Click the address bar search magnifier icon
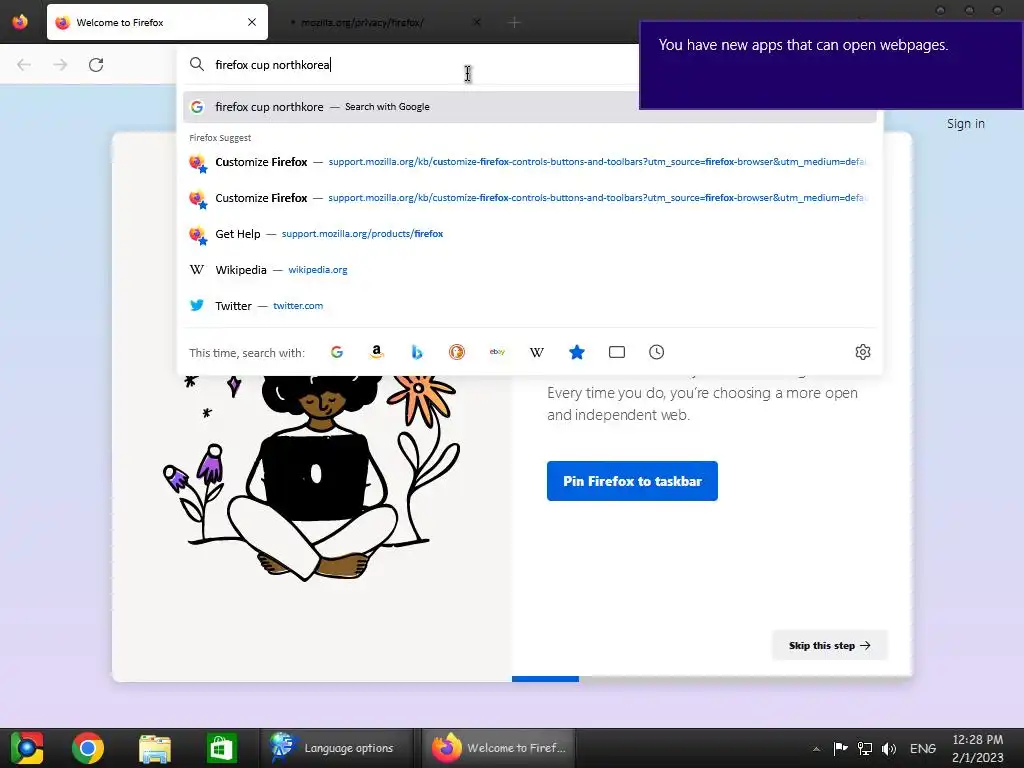1024x768 pixels. tap(197, 64)
